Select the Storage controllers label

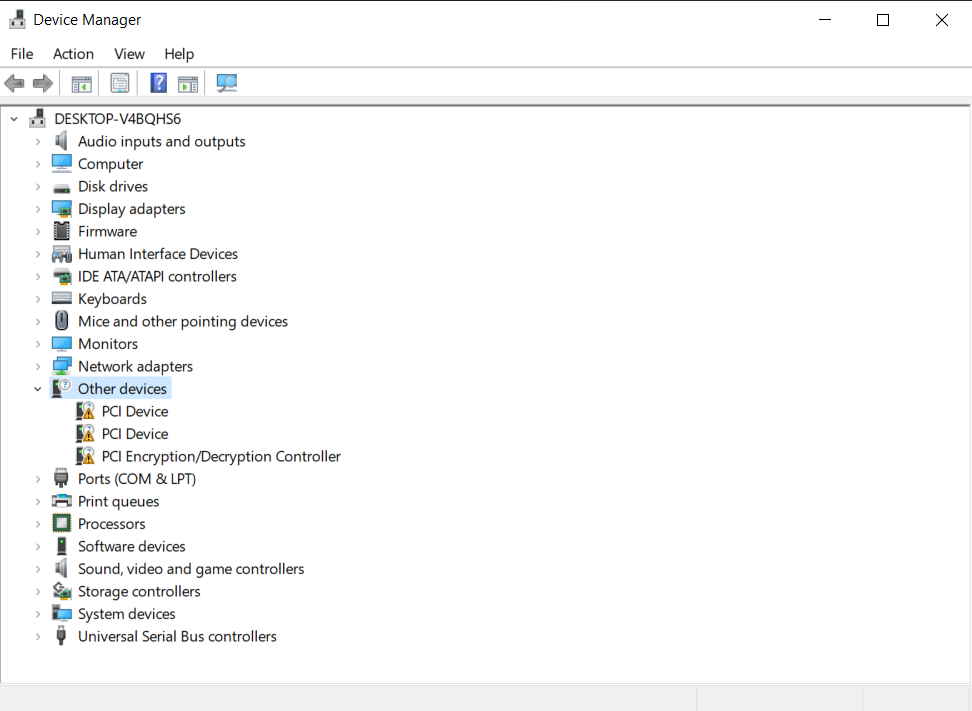pos(139,591)
